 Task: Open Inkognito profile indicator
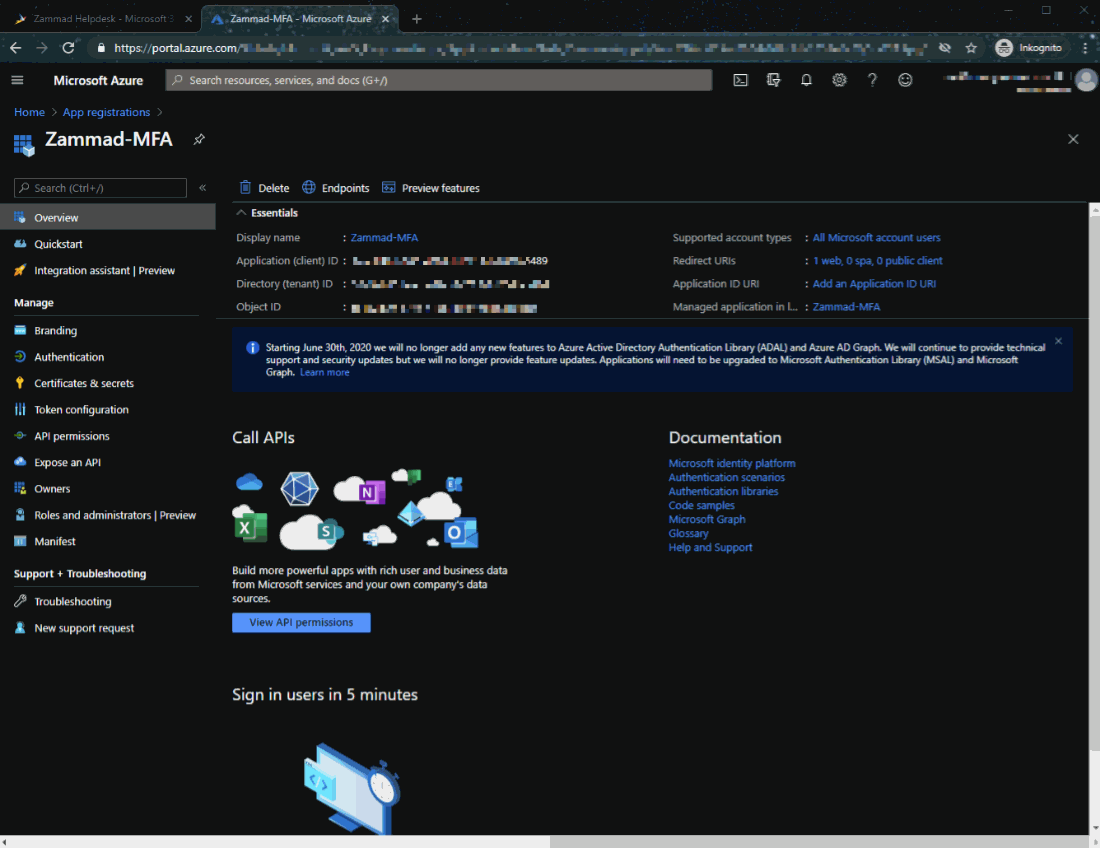[1028, 48]
